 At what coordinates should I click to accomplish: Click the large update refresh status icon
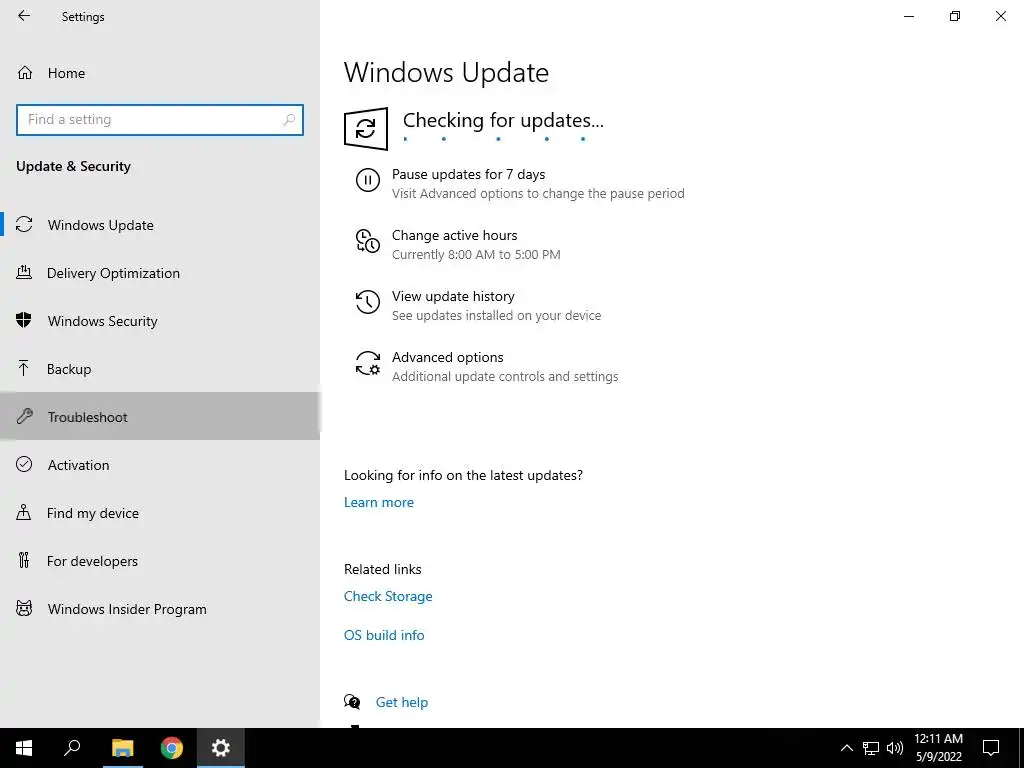366,129
